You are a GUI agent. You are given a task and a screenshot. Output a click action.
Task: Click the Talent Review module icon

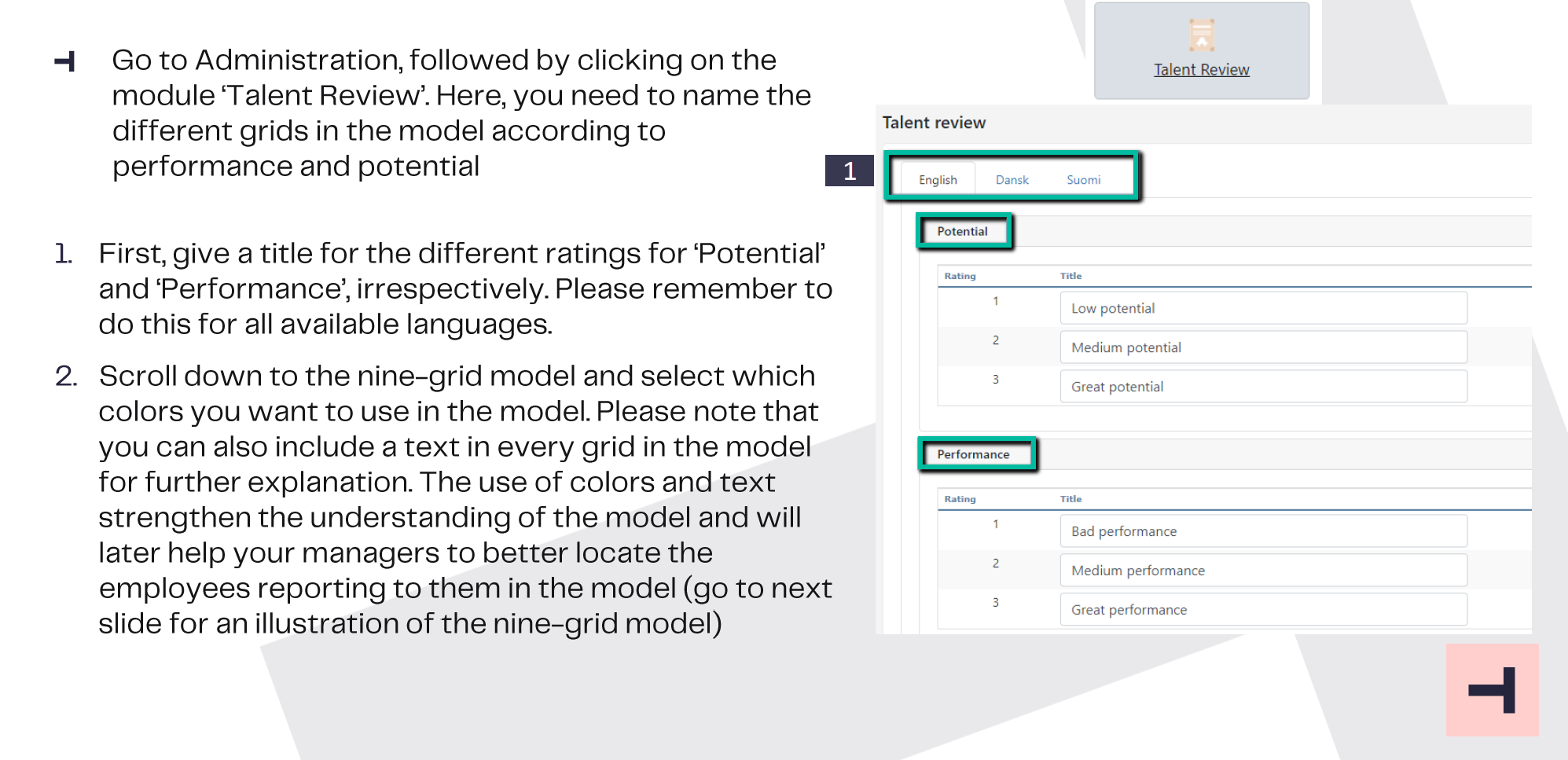click(1201, 35)
